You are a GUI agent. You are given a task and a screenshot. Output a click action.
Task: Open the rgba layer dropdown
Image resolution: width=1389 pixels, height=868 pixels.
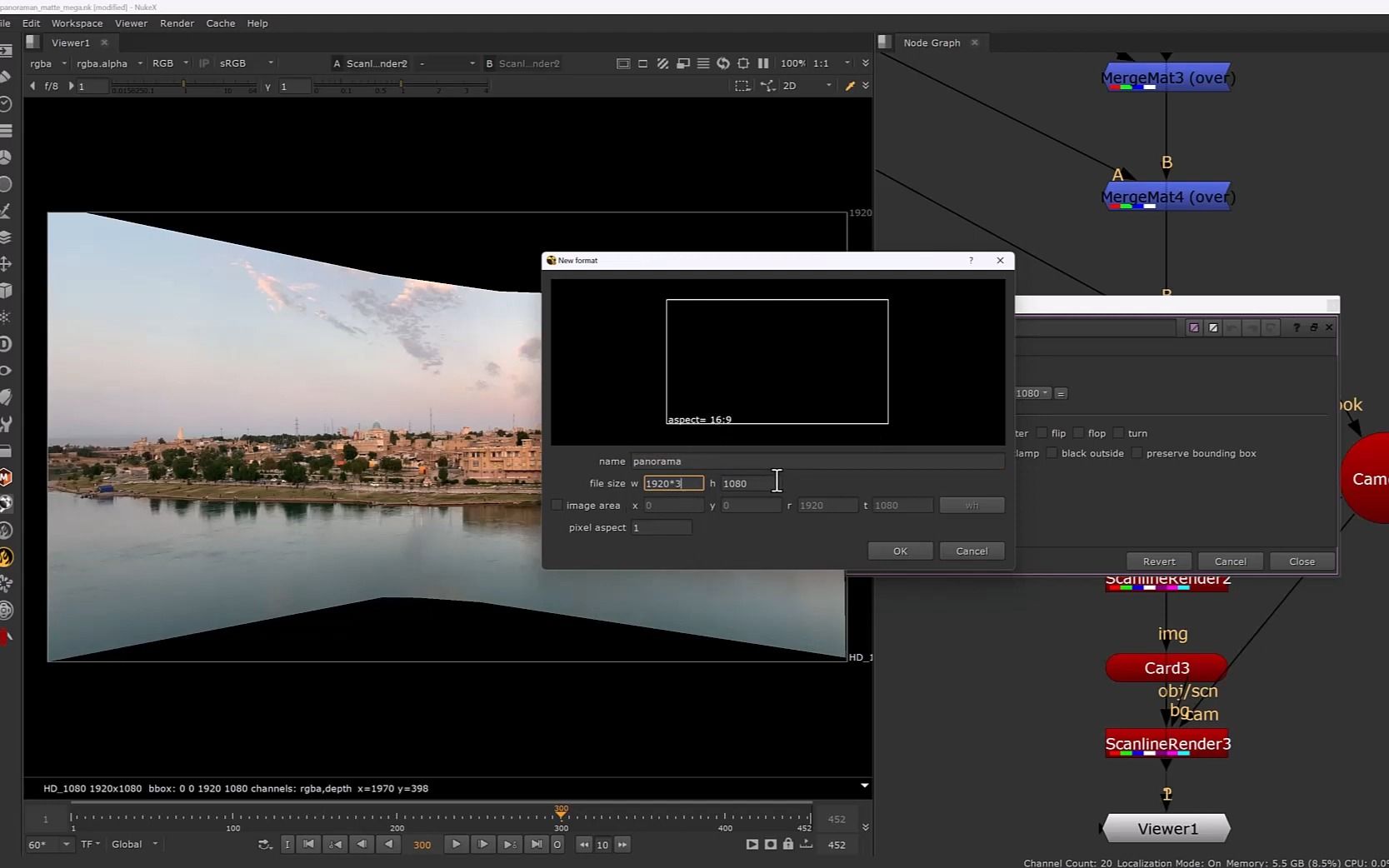click(x=47, y=63)
